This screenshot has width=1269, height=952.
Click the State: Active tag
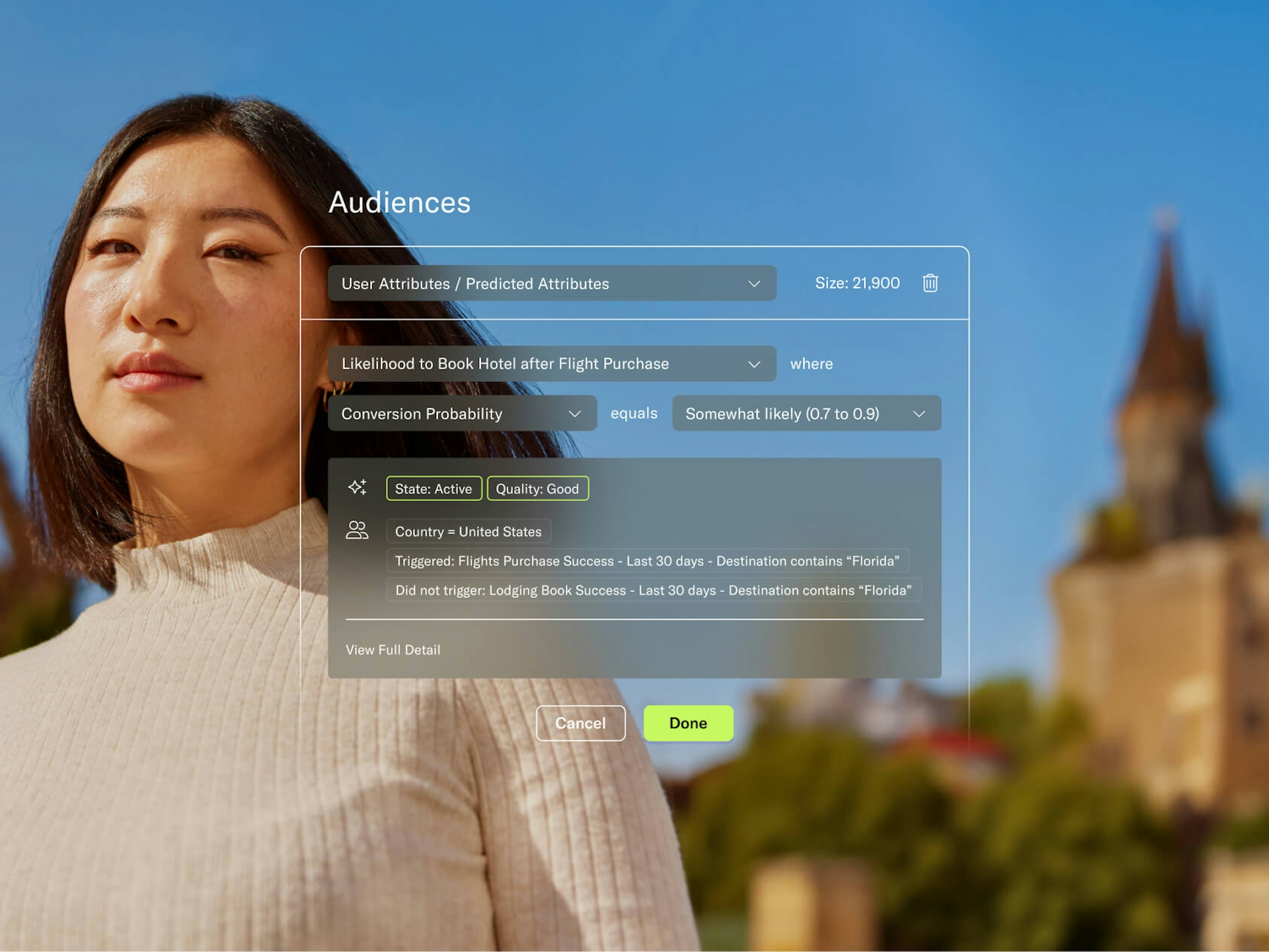point(434,489)
